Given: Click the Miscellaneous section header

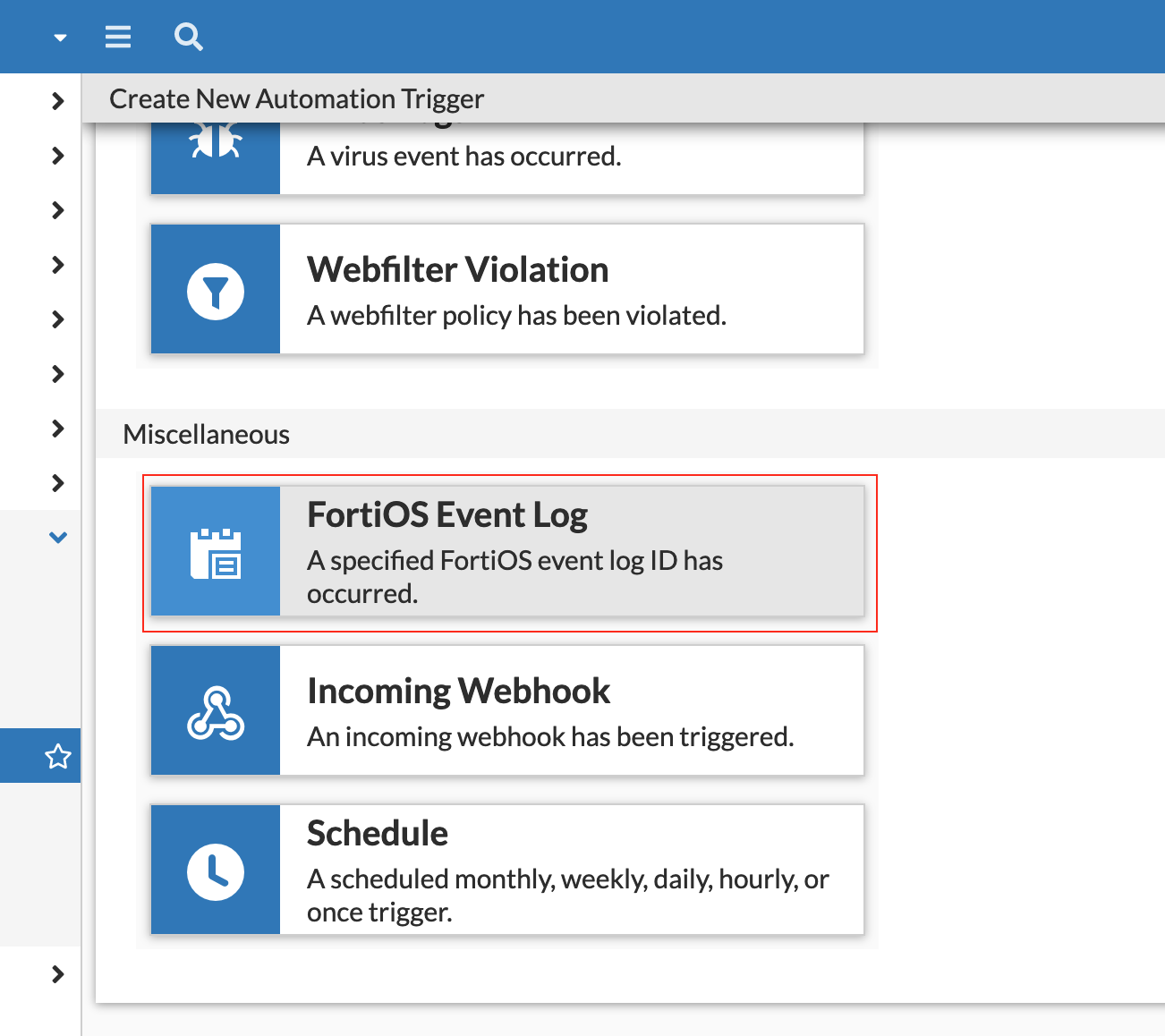Looking at the screenshot, I should click(207, 435).
